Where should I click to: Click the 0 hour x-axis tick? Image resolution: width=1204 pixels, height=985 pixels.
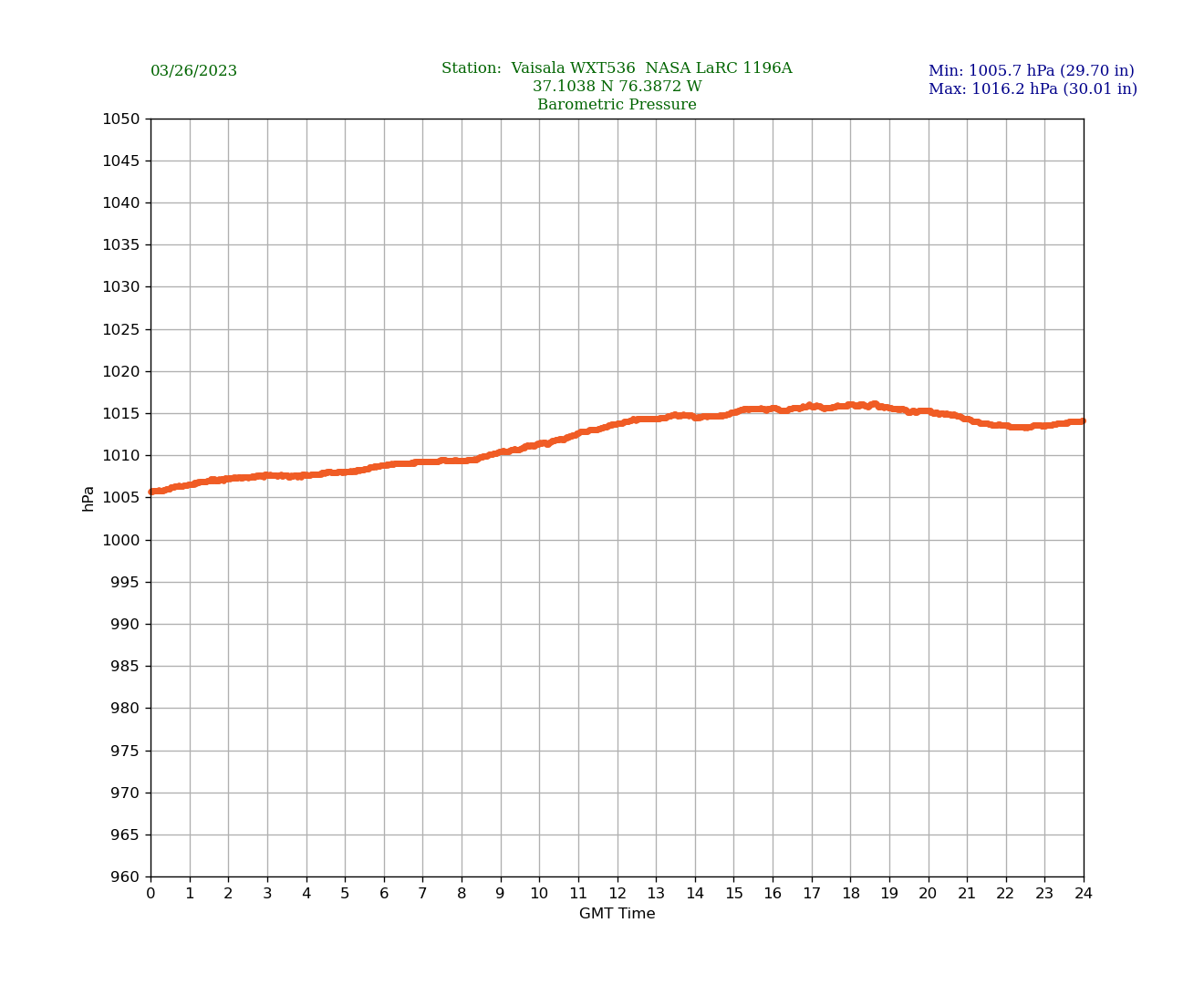[150, 894]
